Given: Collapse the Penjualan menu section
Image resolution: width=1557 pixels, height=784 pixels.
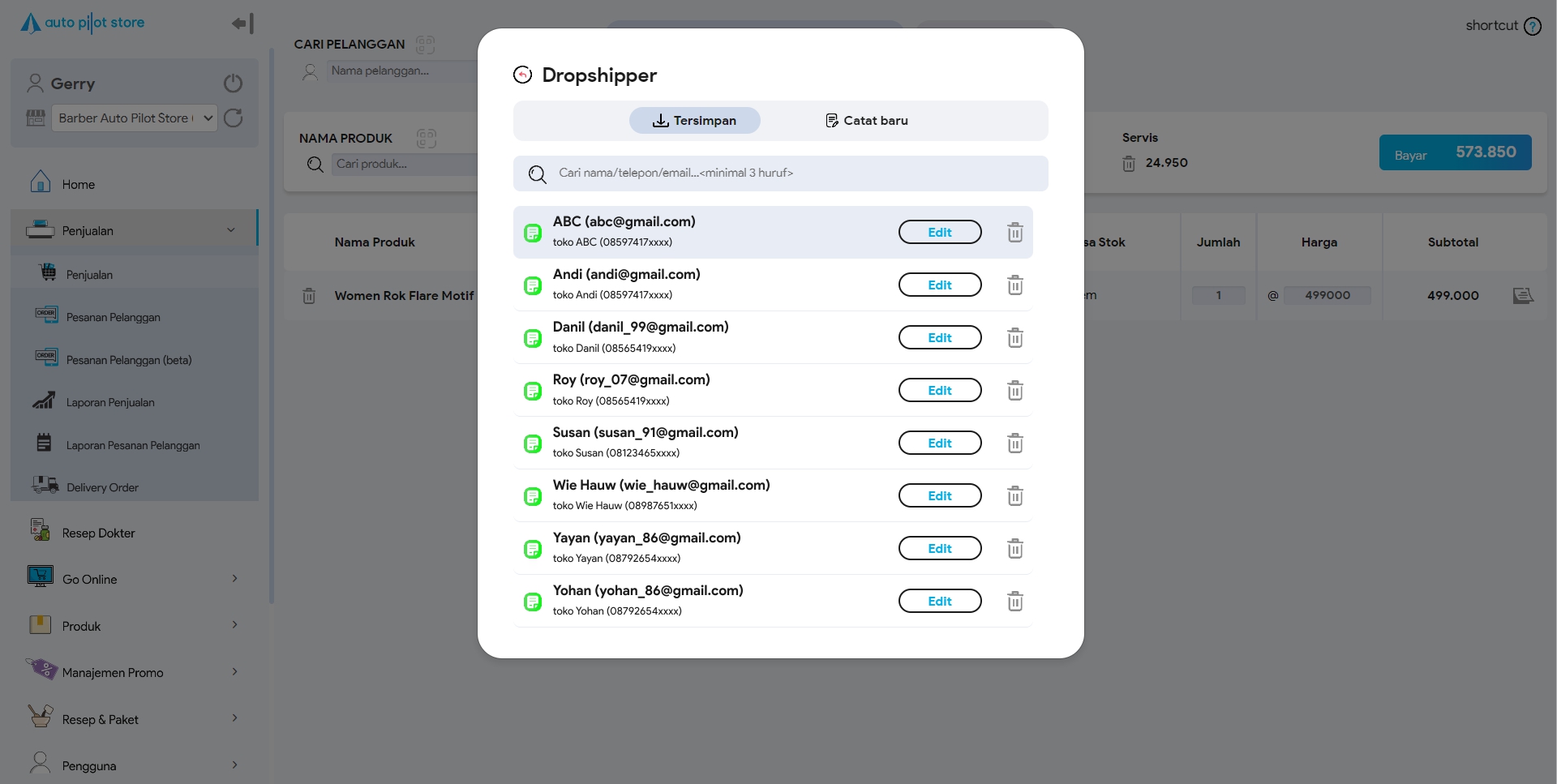Looking at the screenshot, I should (231, 230).
